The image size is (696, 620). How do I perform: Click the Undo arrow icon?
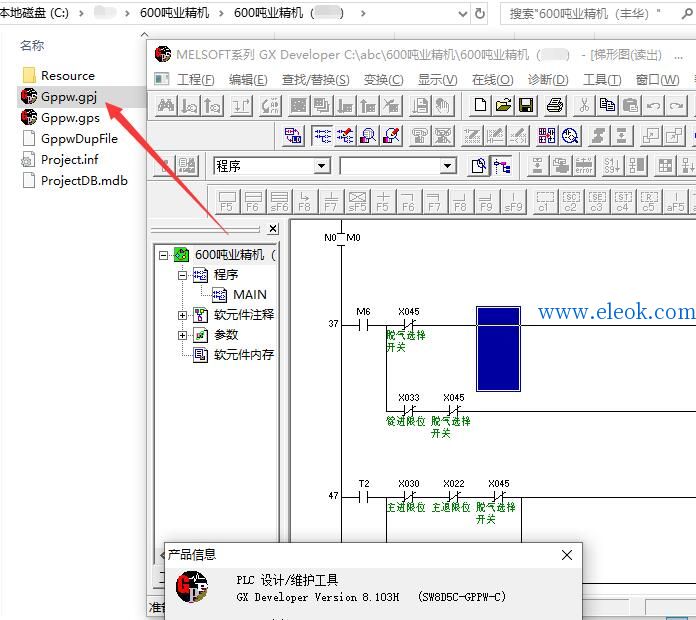tap(653, 106)
